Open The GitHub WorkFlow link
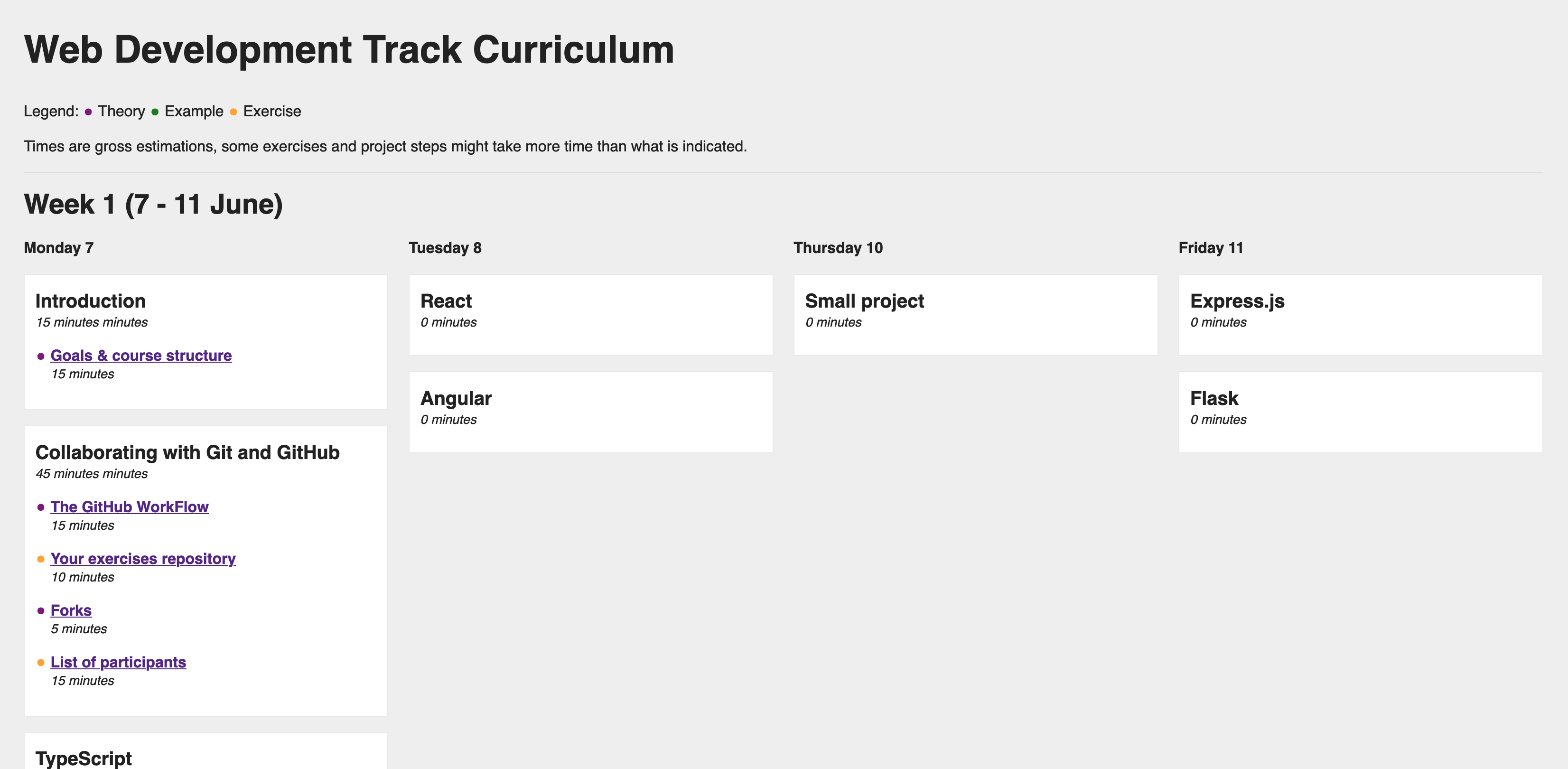This screenshot has width=1568, height=769. pos(129,506)
